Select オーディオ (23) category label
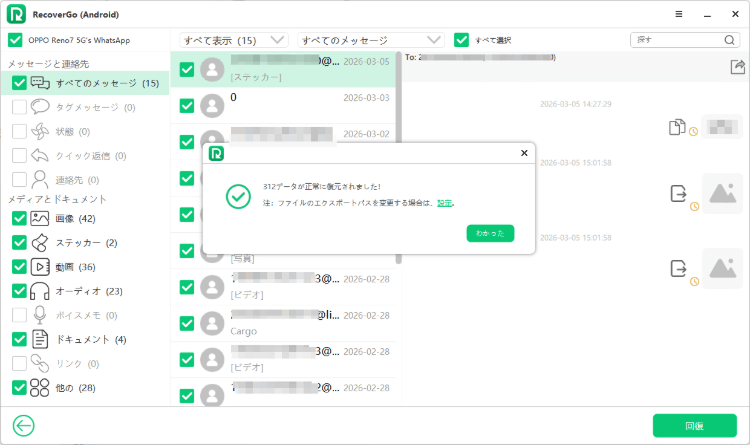 (x=89, y=291)
